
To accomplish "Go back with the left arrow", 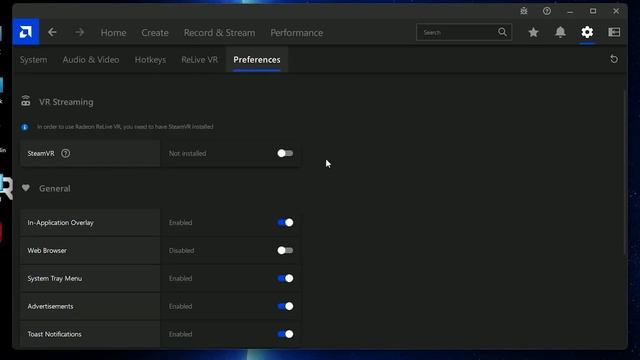I will 52,32.
